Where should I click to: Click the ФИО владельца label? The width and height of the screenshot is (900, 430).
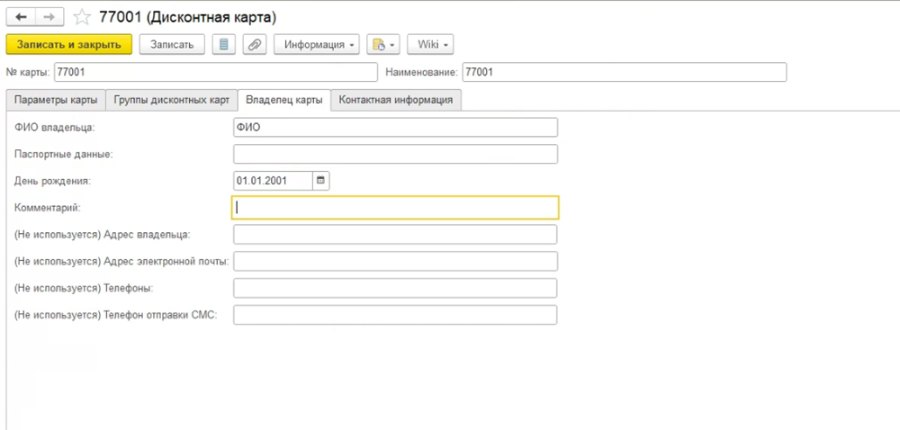click(x=54, y=127)
